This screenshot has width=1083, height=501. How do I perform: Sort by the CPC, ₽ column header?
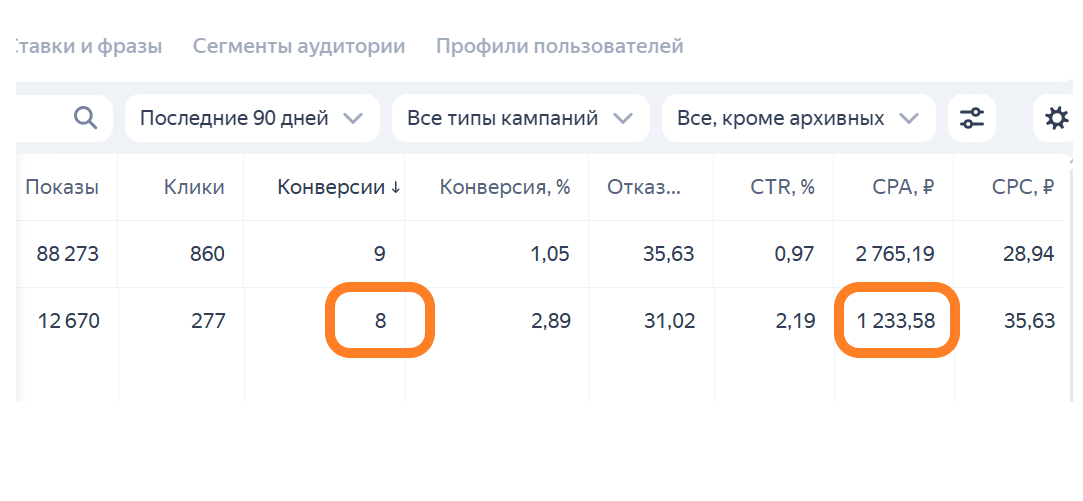[x=1022, y=187]
